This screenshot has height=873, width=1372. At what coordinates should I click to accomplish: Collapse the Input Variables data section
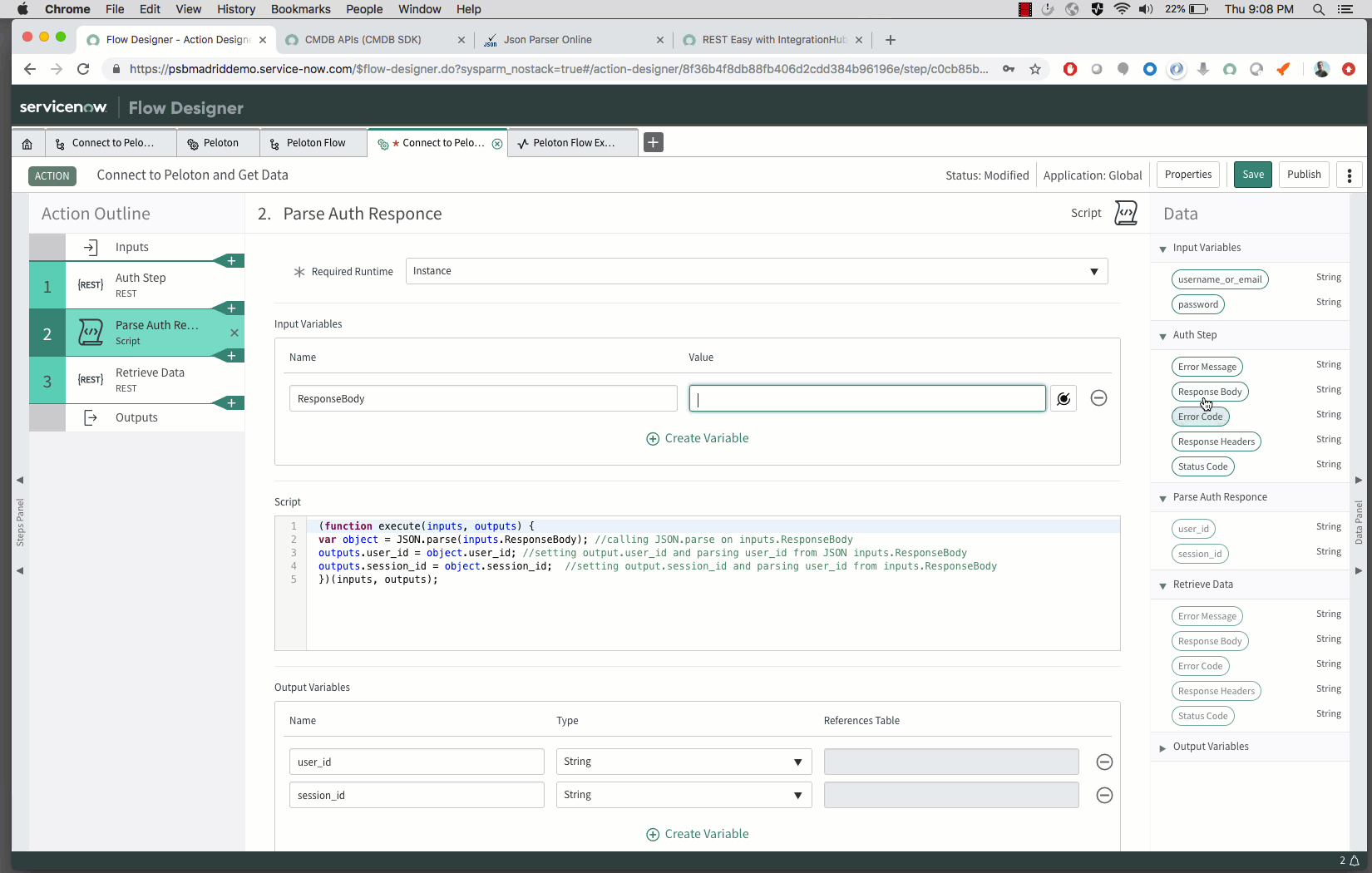click(x=1162, y=249)
